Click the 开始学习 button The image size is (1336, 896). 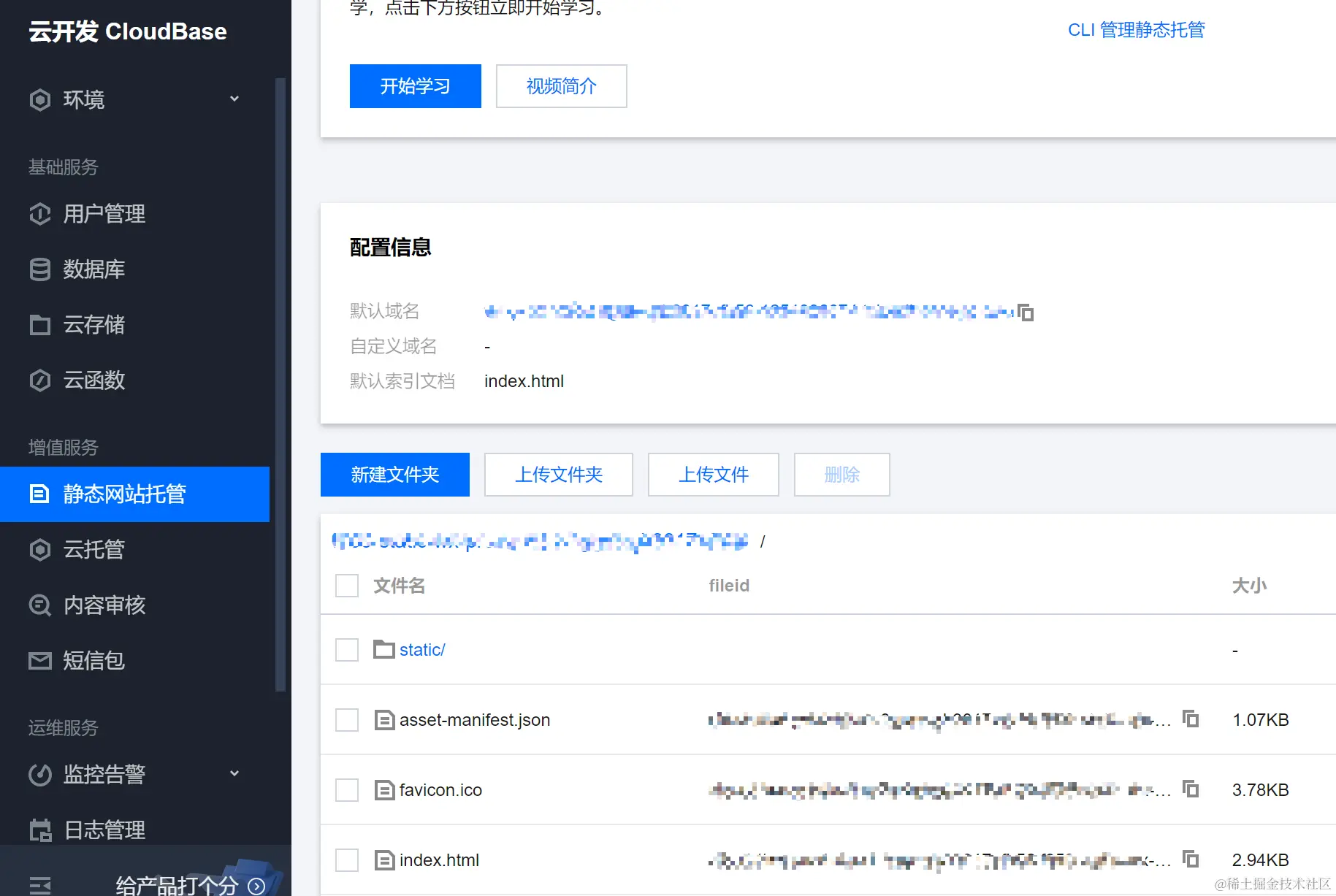click(416, 86)
